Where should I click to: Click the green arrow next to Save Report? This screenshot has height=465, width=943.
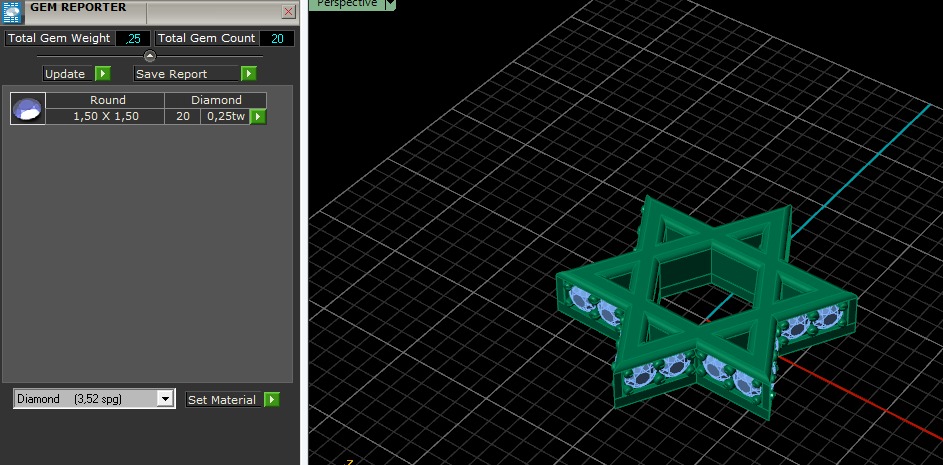pos(249,74)
